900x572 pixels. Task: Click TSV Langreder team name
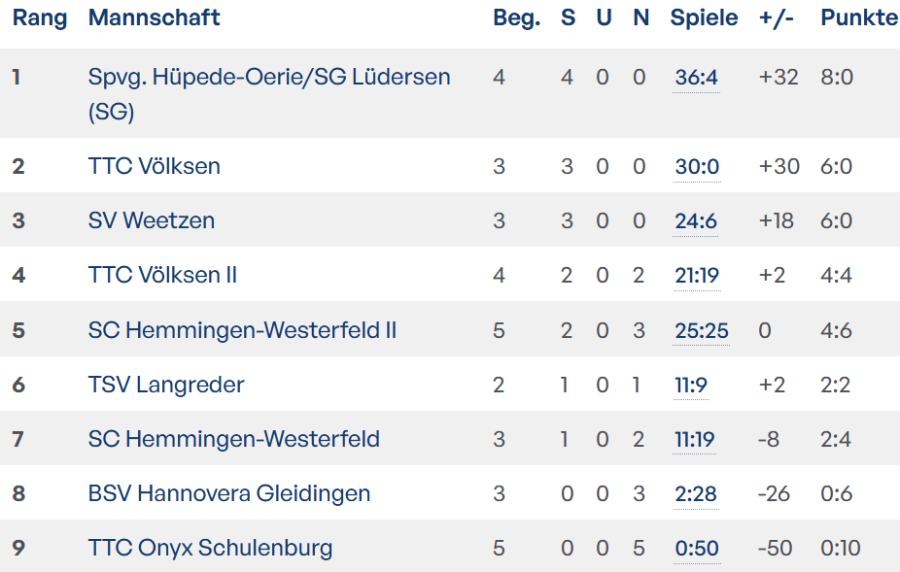click(166, 384)
